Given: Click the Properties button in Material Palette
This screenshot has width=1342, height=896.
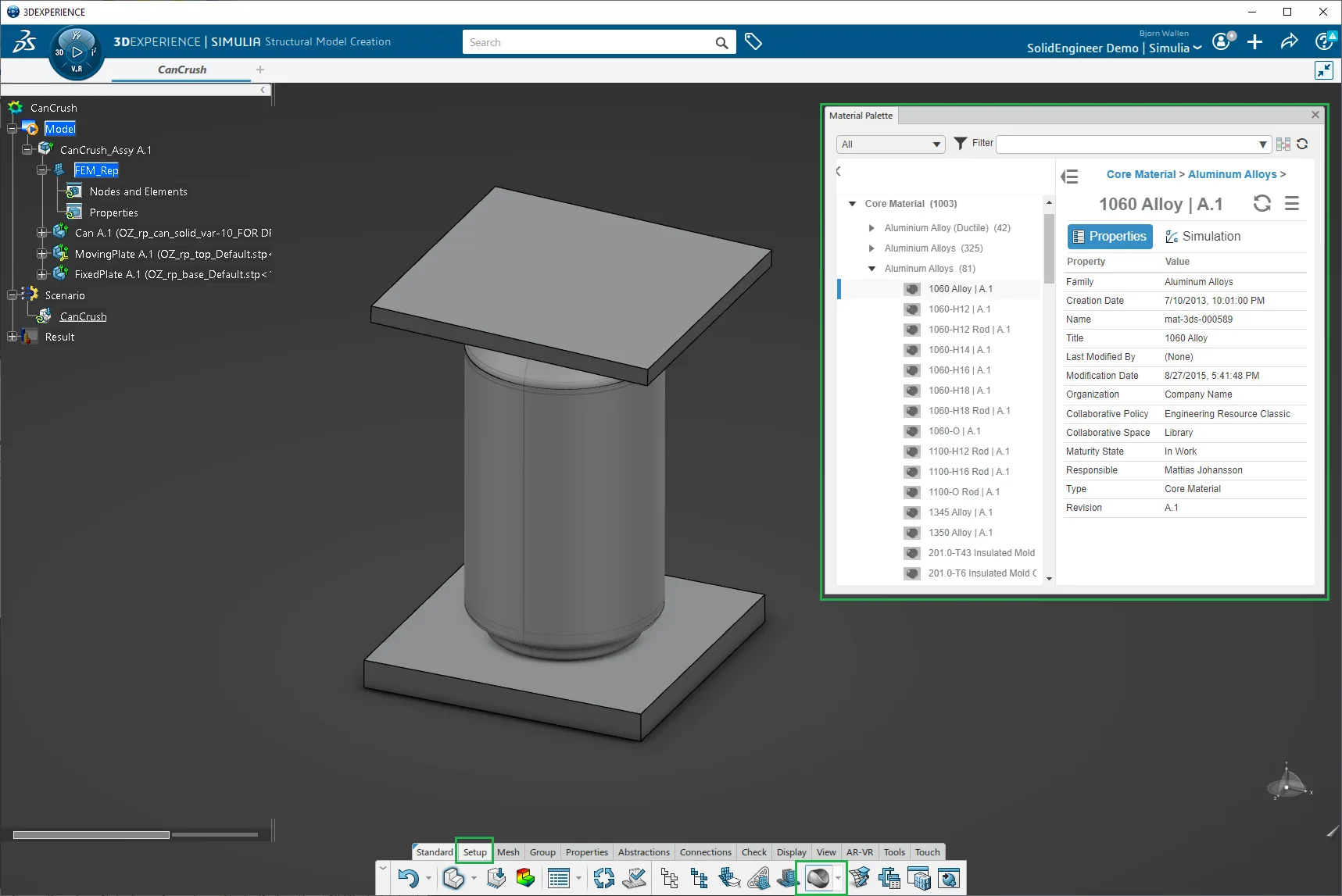Looking at the screenshot, I should (1110, 237).
